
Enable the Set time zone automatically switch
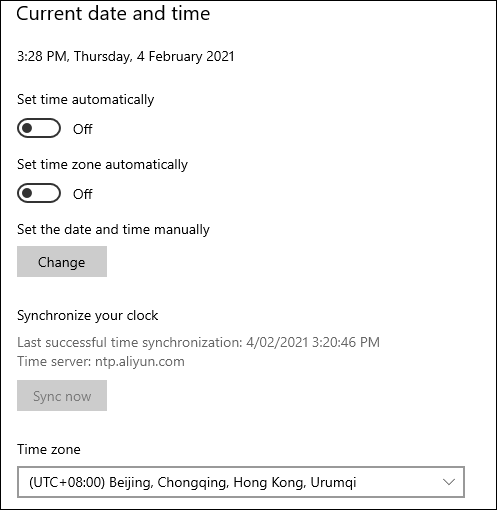(x=39, y=193)
